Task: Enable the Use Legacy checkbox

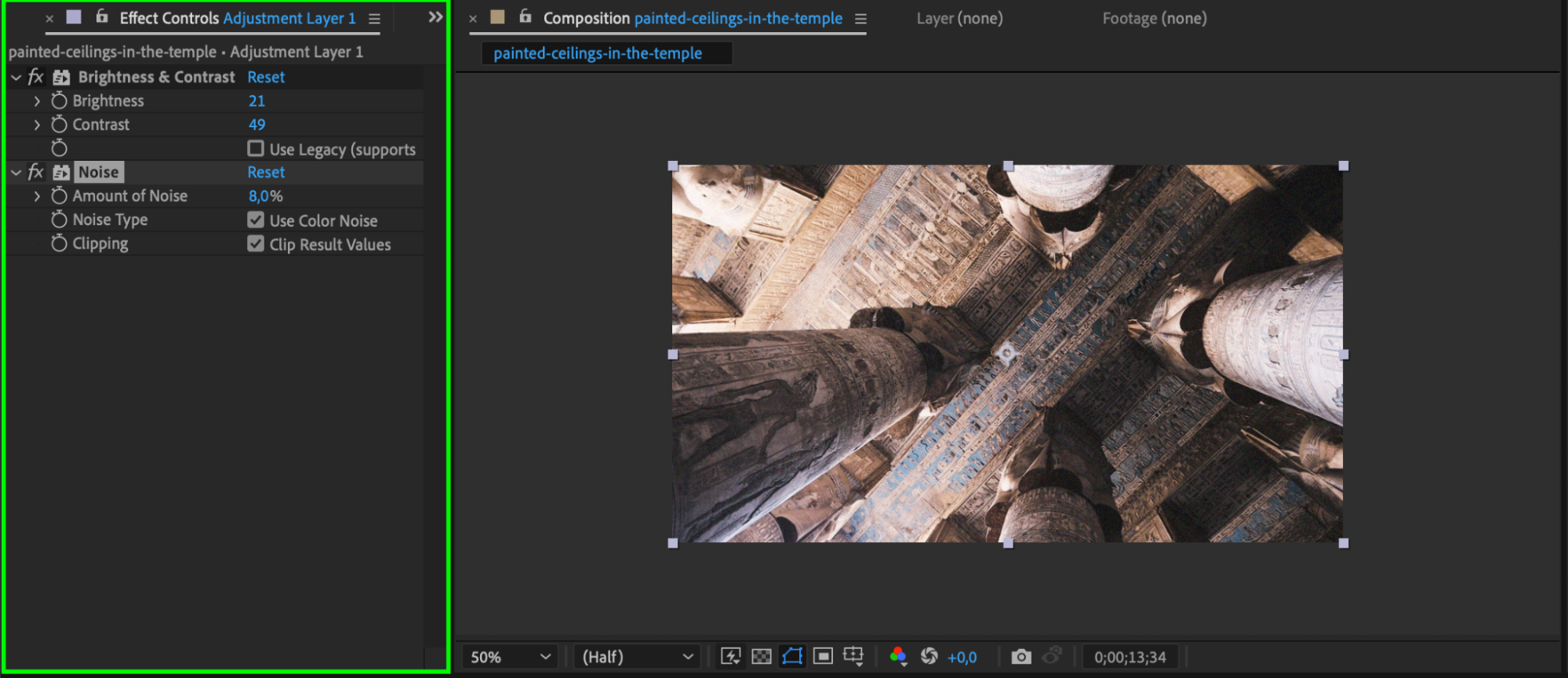Action: tap(256, 148)
